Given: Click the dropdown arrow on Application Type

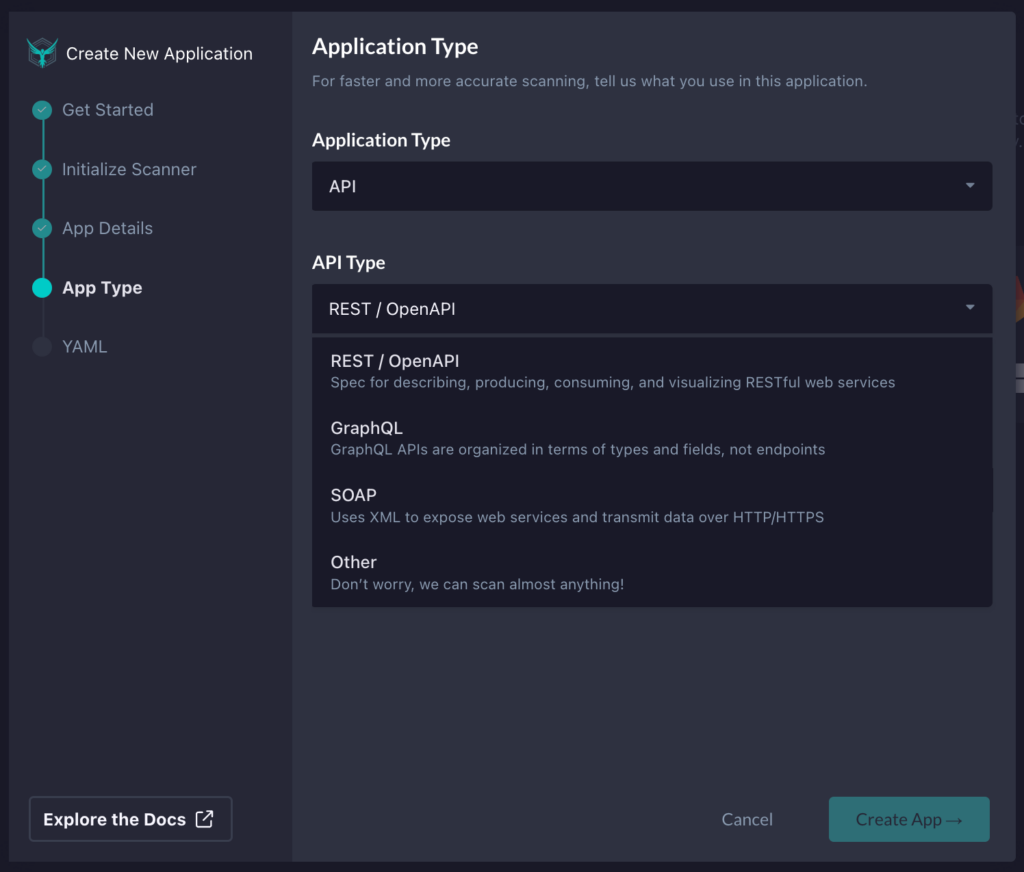Looking at the screenshot, I should tap(968, 186).
